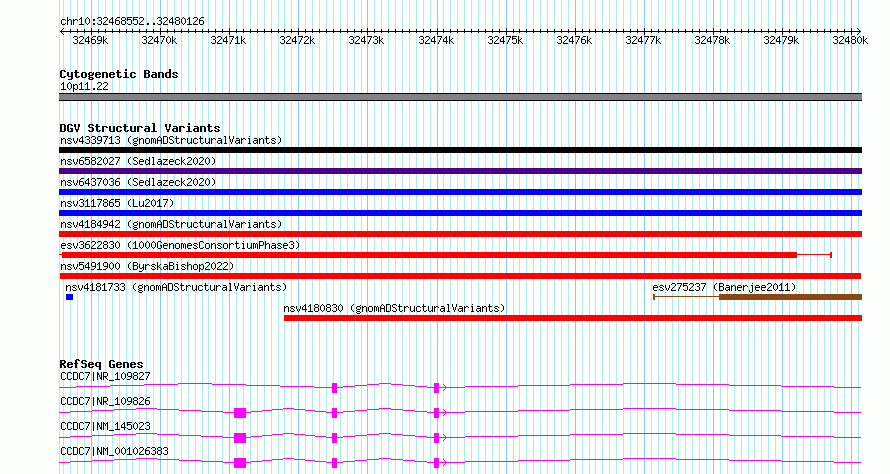This screenshot has height=474, width=890.
Task: Select the middle exon of CCDC7|NR_109826
Action: click(x=334, y=413)
